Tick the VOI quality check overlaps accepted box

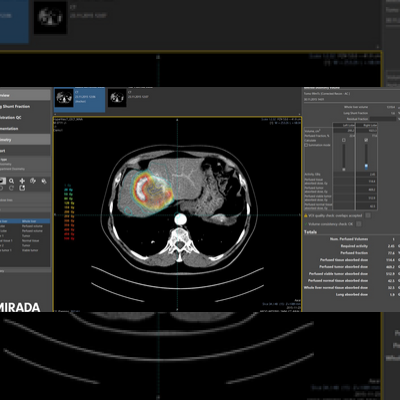(x=368, y=216)
